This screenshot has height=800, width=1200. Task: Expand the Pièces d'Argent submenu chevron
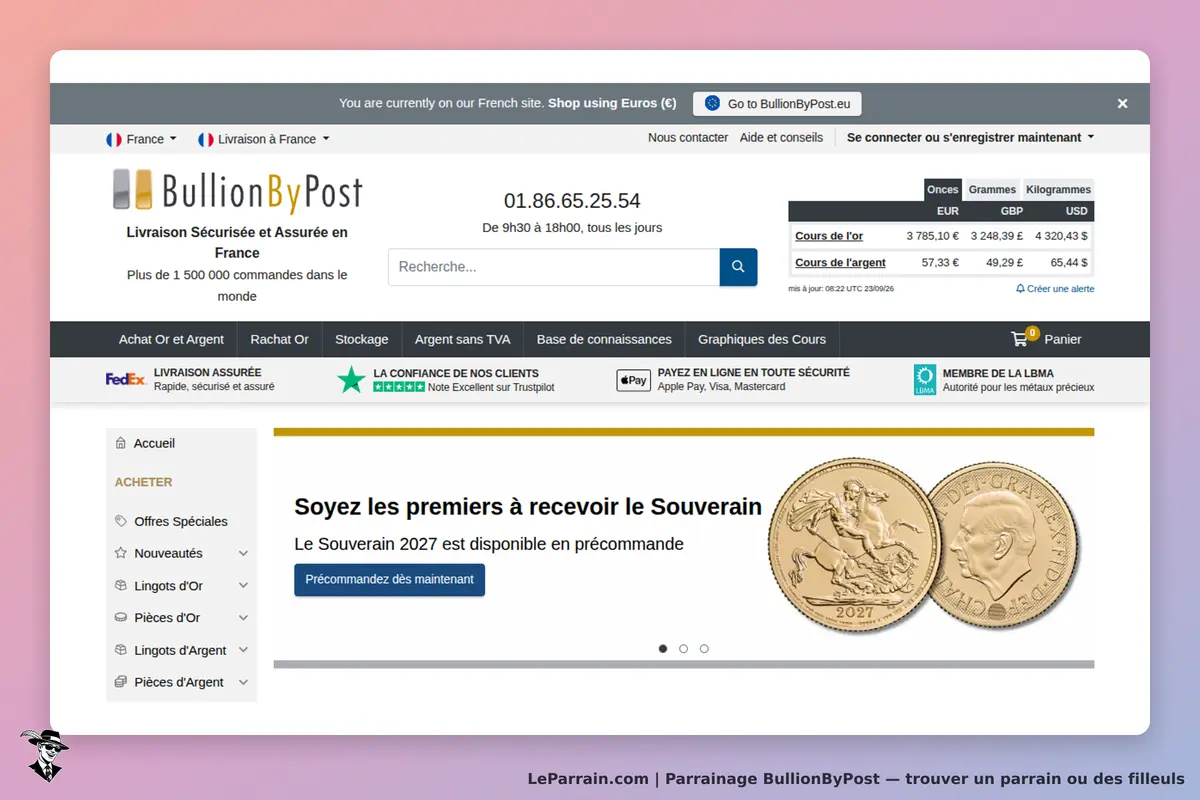click(x=243, y=682)
